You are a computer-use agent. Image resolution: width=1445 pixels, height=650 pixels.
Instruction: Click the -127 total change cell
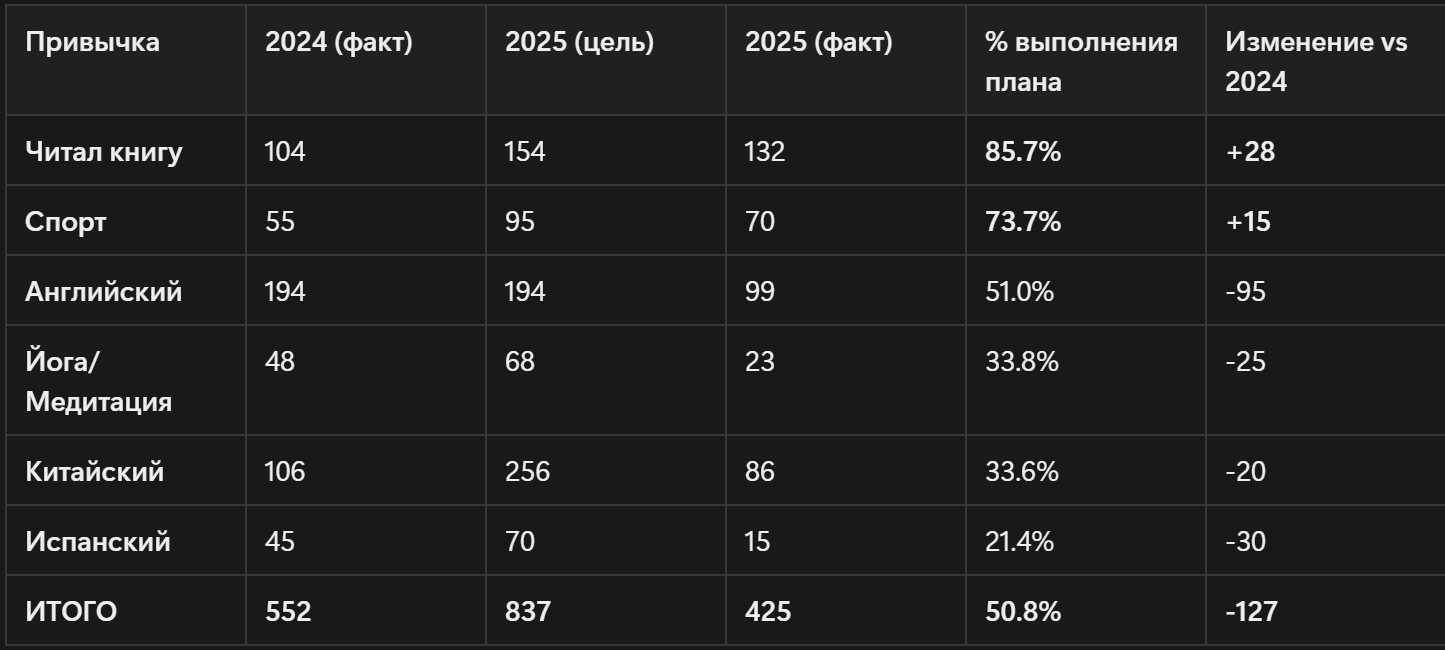1251,611
